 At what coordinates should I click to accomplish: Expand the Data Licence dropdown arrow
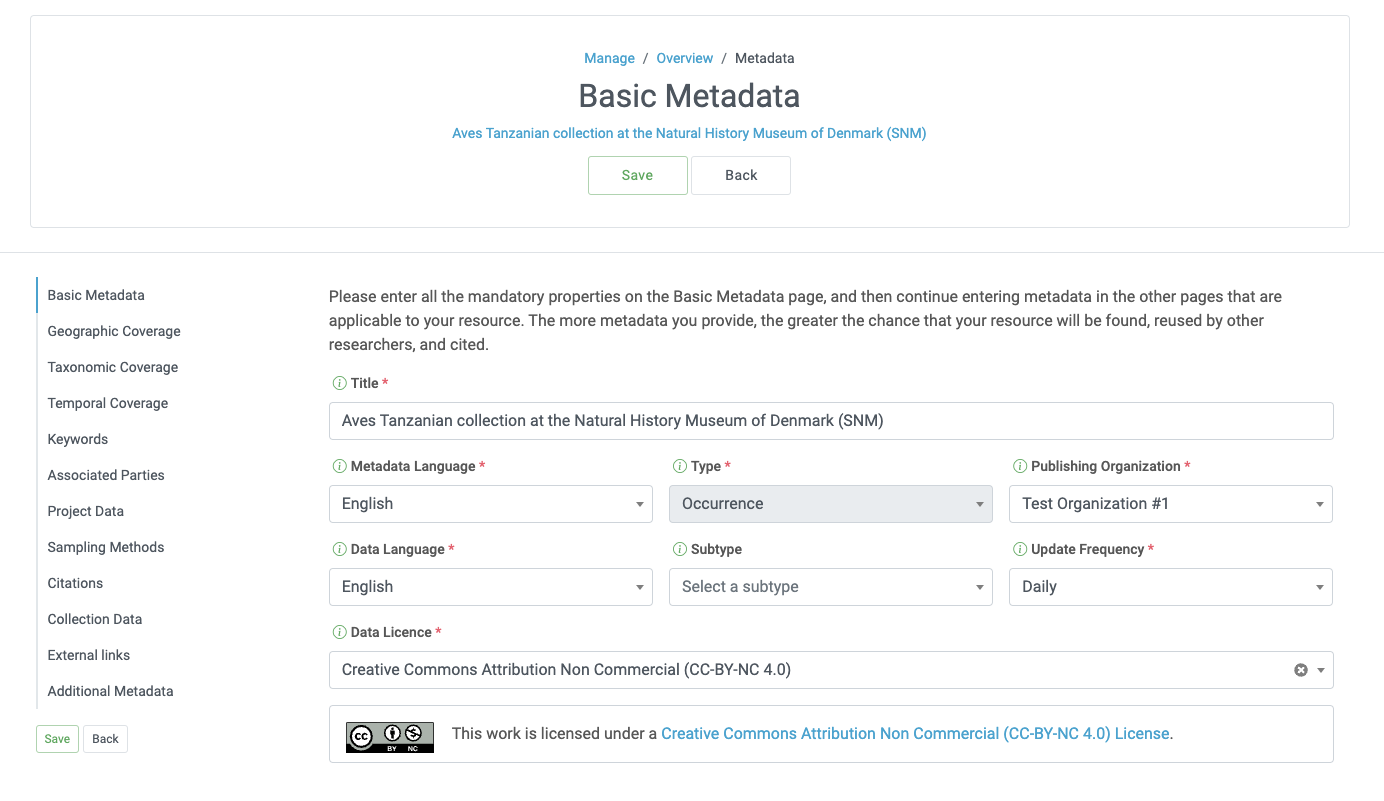(1321, 670)
